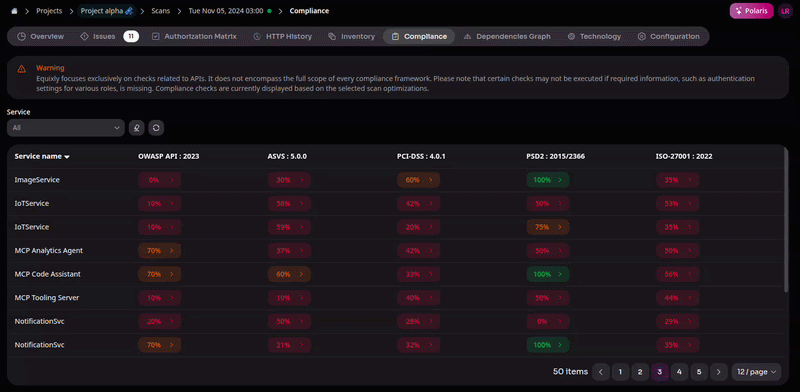Select the Compliance tab
Viewport: 800px width, 392px height.
coord(419,36)
